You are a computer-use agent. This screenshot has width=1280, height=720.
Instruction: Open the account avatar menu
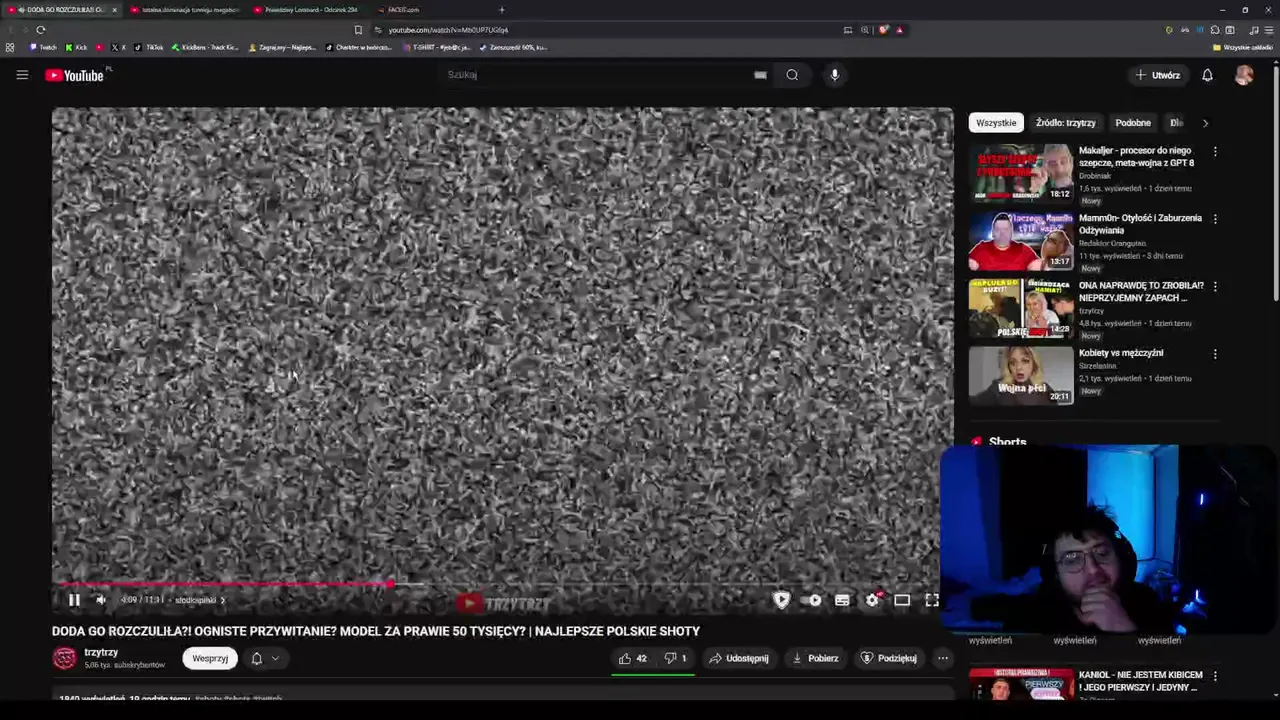1244,75
